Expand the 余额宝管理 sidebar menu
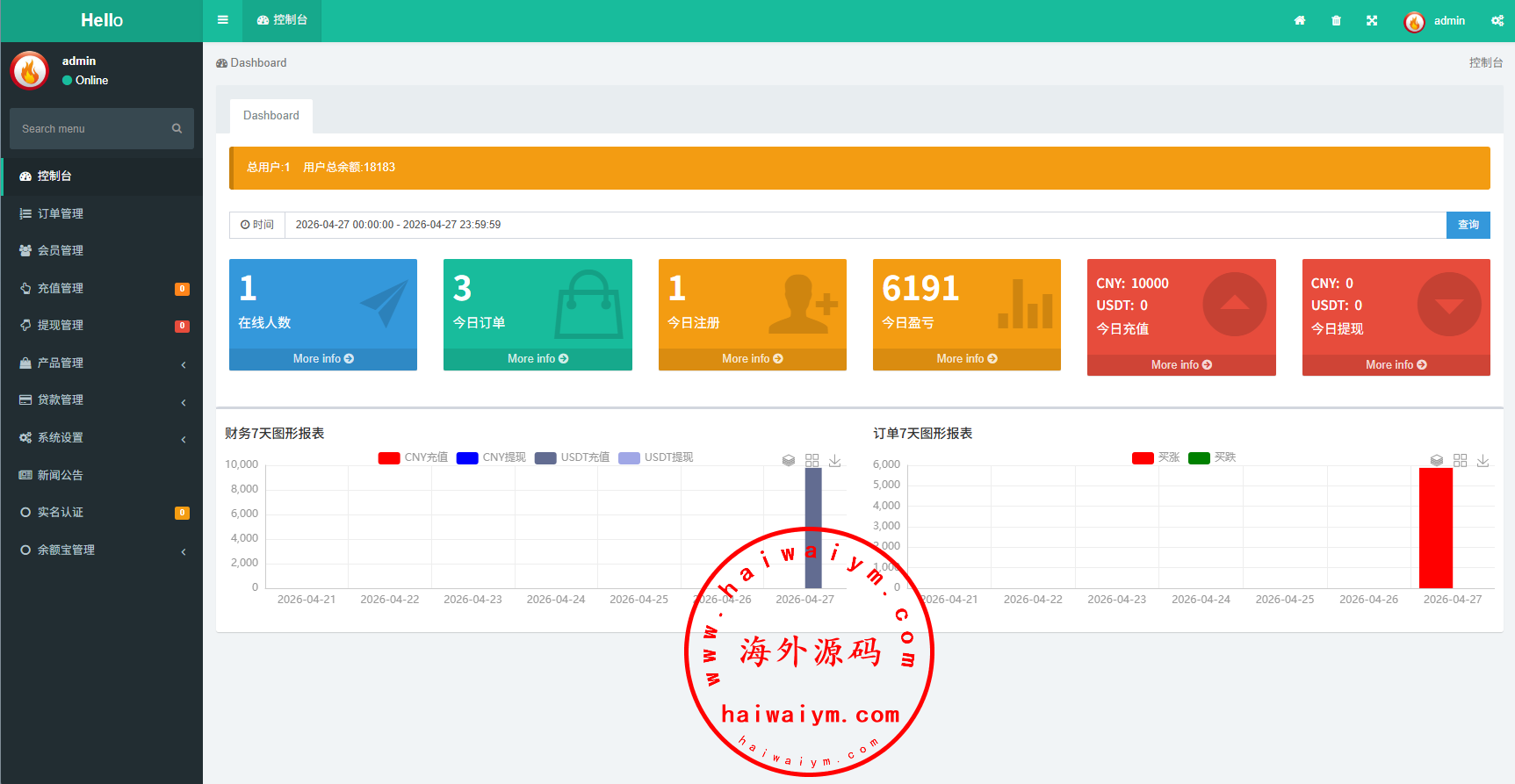1515x784 pixels. click(x=101, y=550)
